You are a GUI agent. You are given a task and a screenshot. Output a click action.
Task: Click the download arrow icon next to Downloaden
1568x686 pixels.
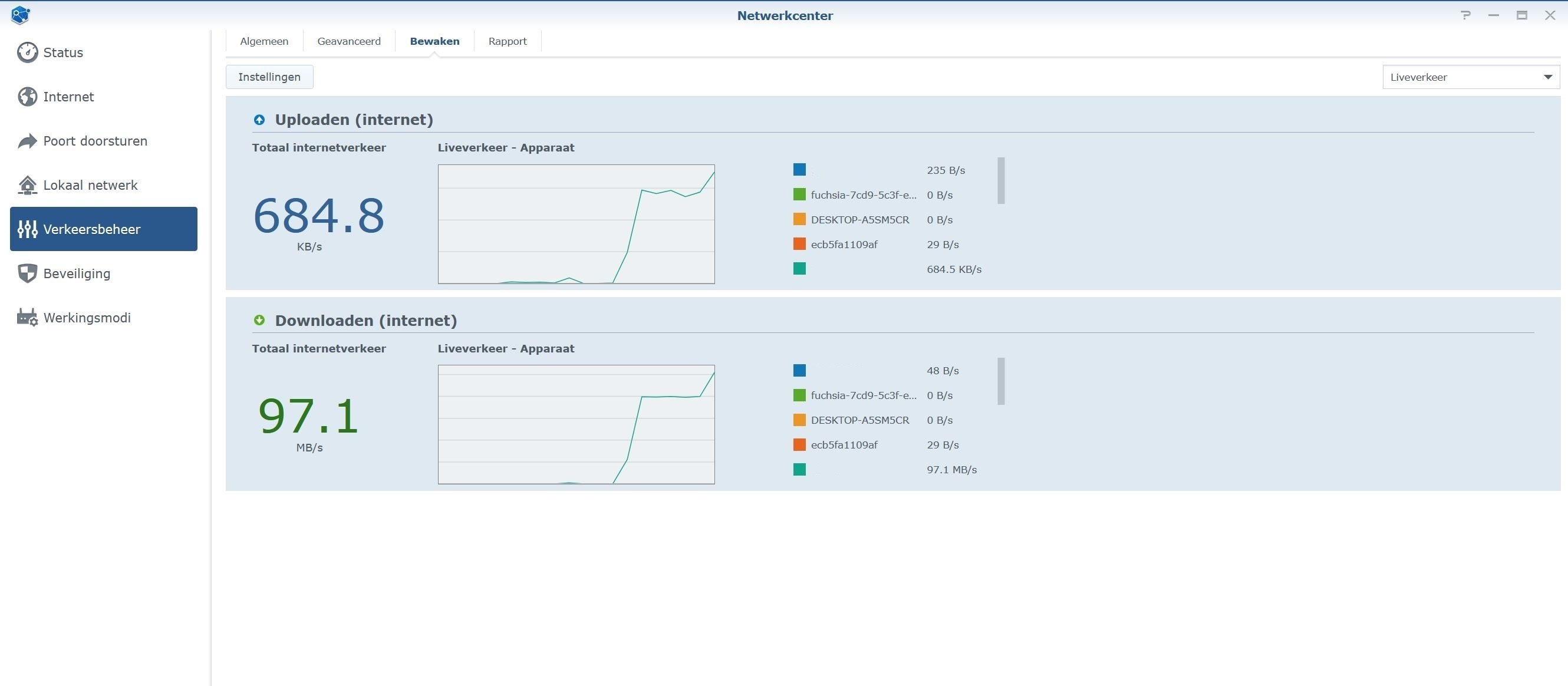click(259, 320)
